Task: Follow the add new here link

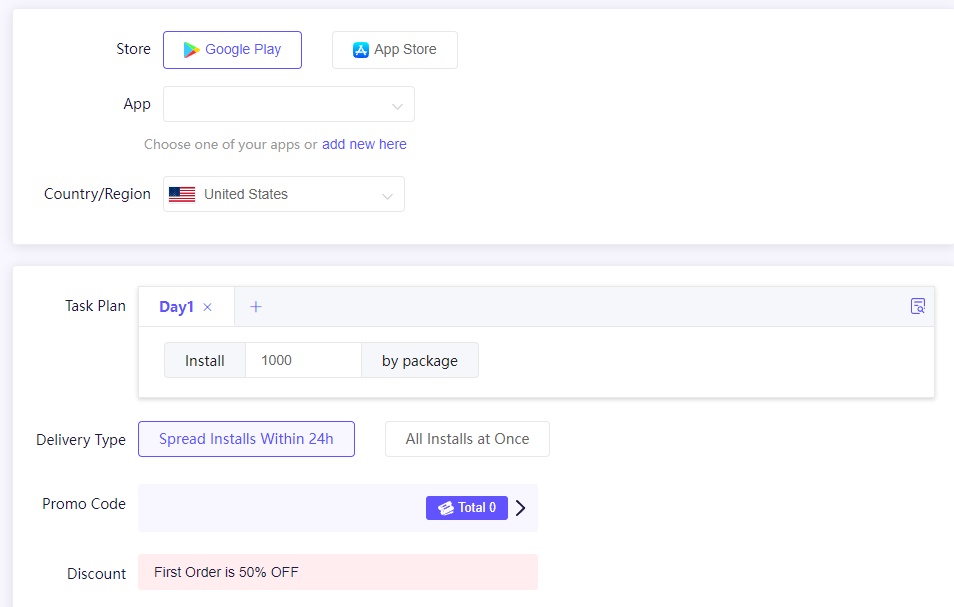Action: [x=364, y=144]
